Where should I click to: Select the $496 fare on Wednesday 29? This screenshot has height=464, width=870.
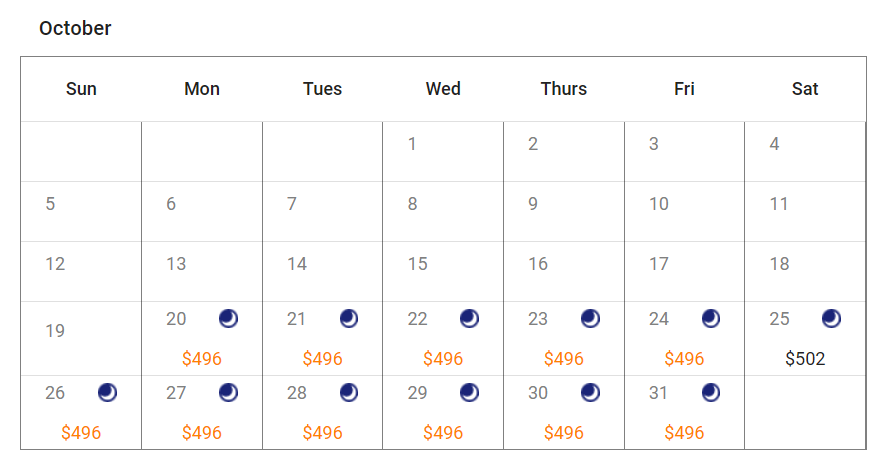pos(443,433)
